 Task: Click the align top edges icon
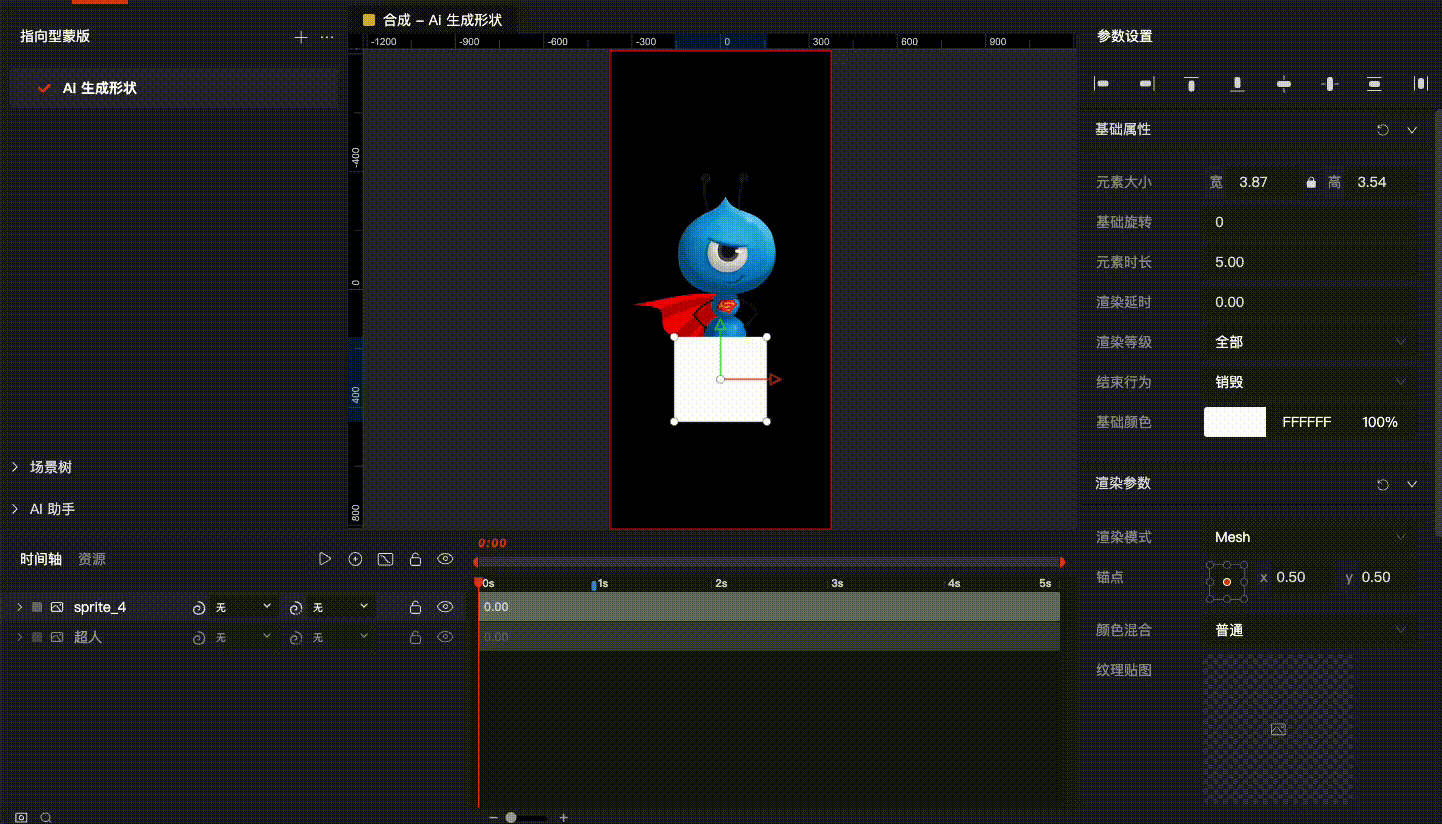click(x=1191, y=84)
